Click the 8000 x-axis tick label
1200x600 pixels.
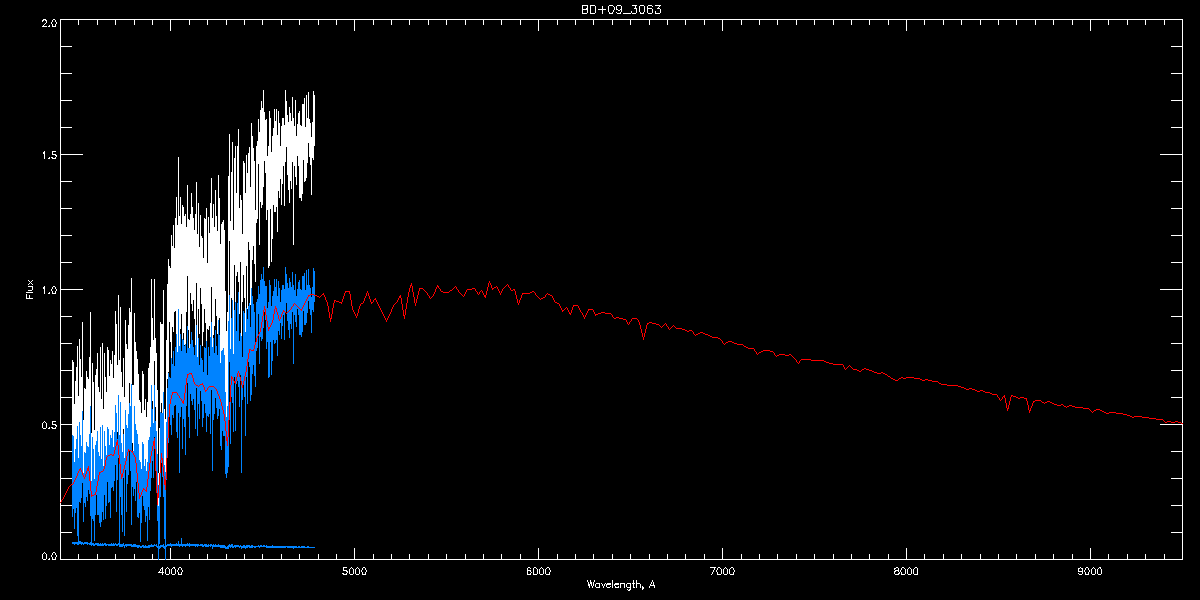pyautogui.click(x=906, y=572)
